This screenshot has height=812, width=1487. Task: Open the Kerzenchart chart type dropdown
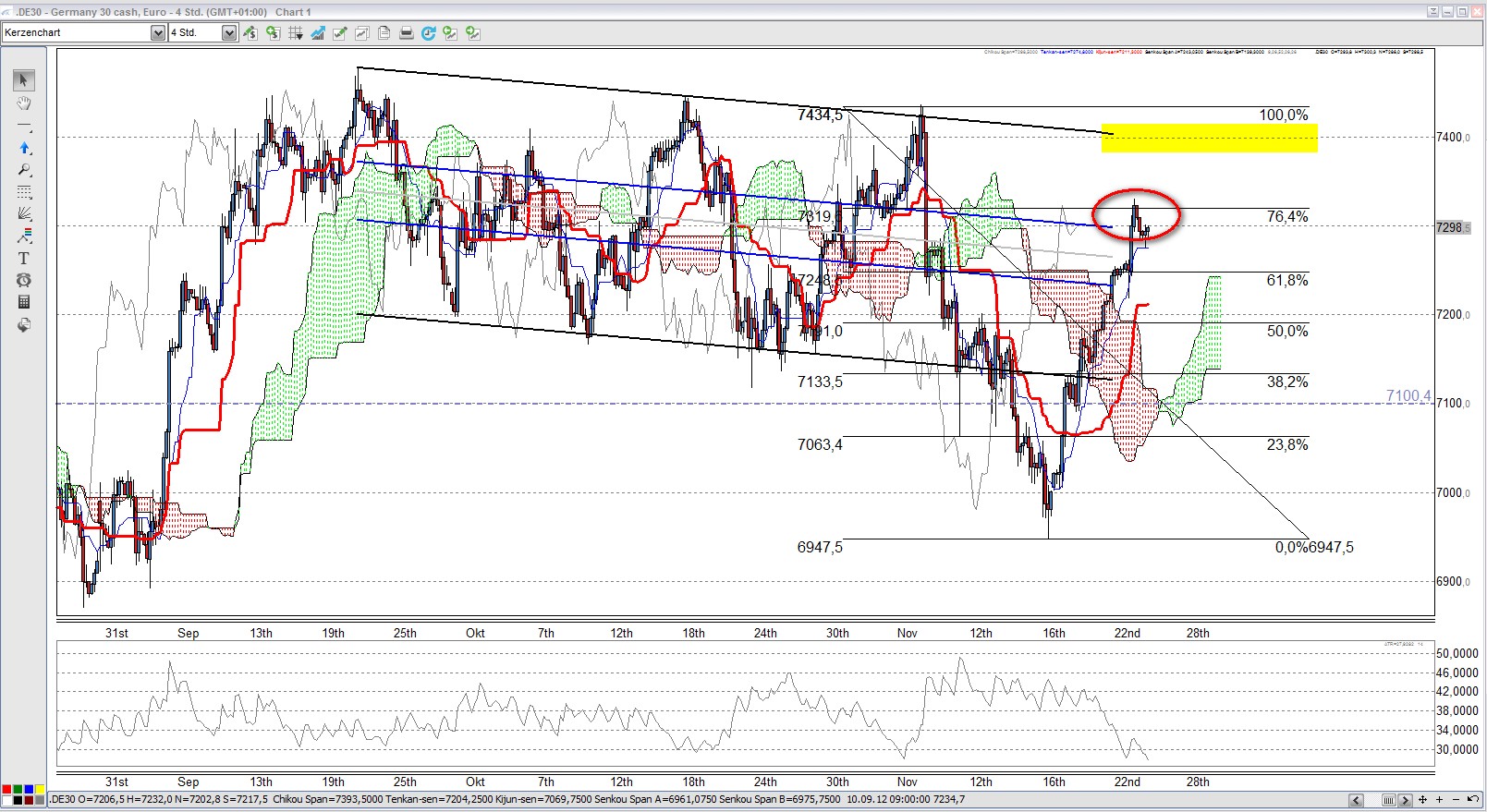[157, 33]
